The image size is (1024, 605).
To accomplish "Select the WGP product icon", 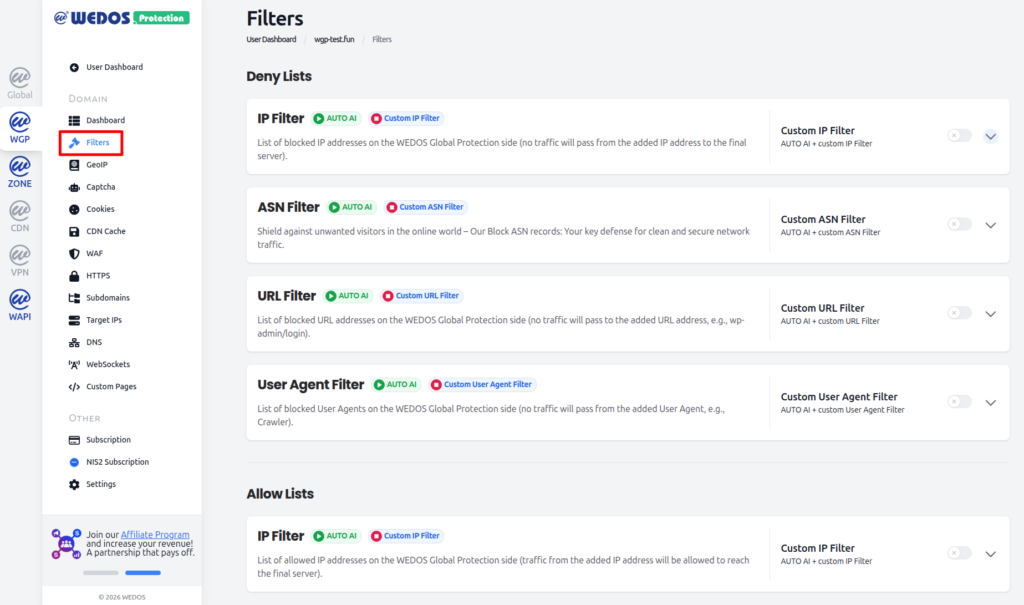I will tap(20, 127).
